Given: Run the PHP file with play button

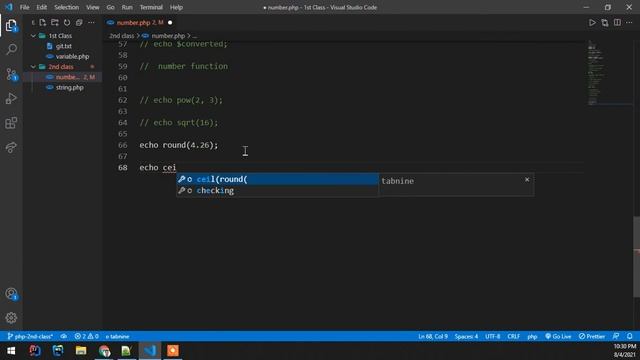Looking at the screenshot, I should coord(592,22).
